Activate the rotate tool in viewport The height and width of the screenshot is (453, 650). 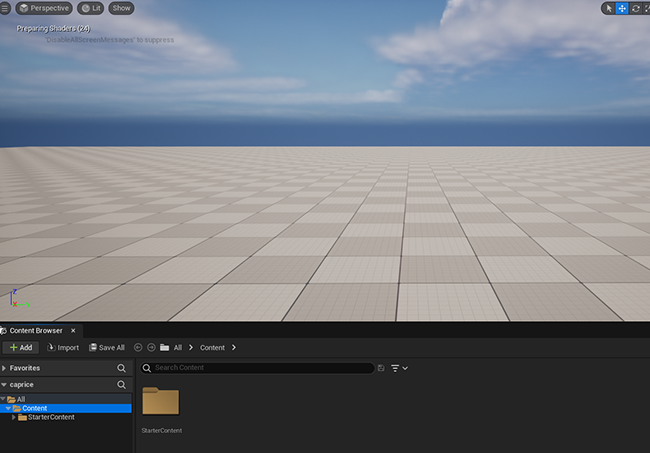[636, 8]
